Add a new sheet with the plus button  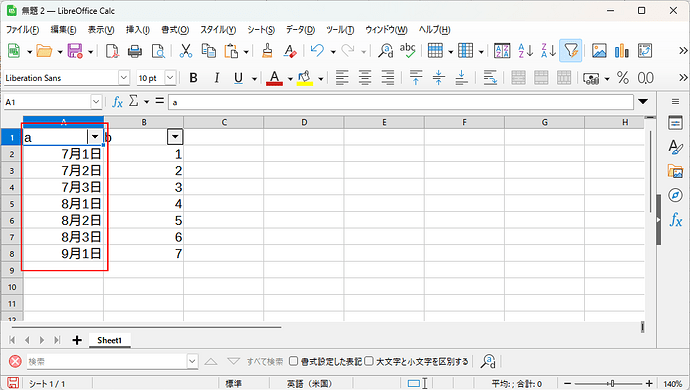[x=77, y=340]
